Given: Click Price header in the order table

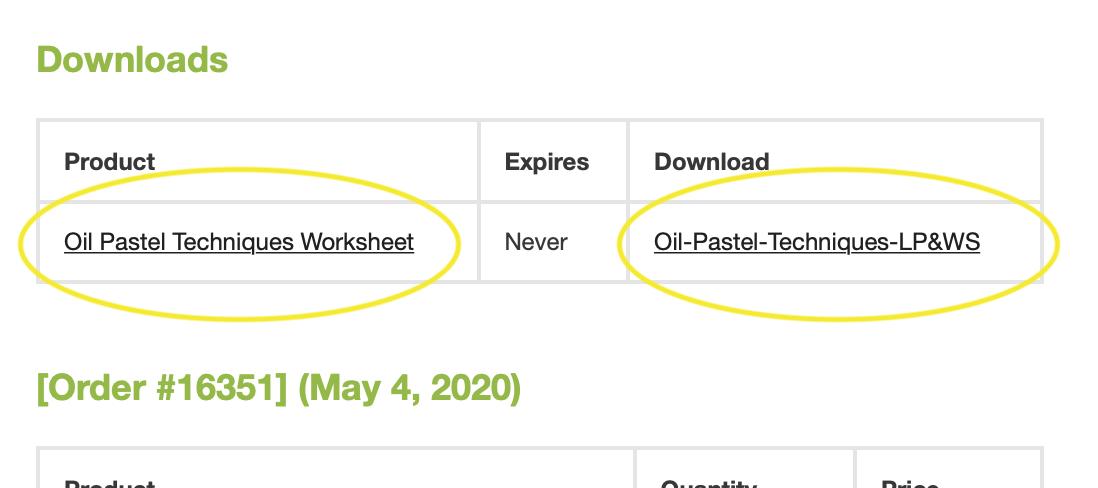Looking at the screenshot, I should click(909, 485).
